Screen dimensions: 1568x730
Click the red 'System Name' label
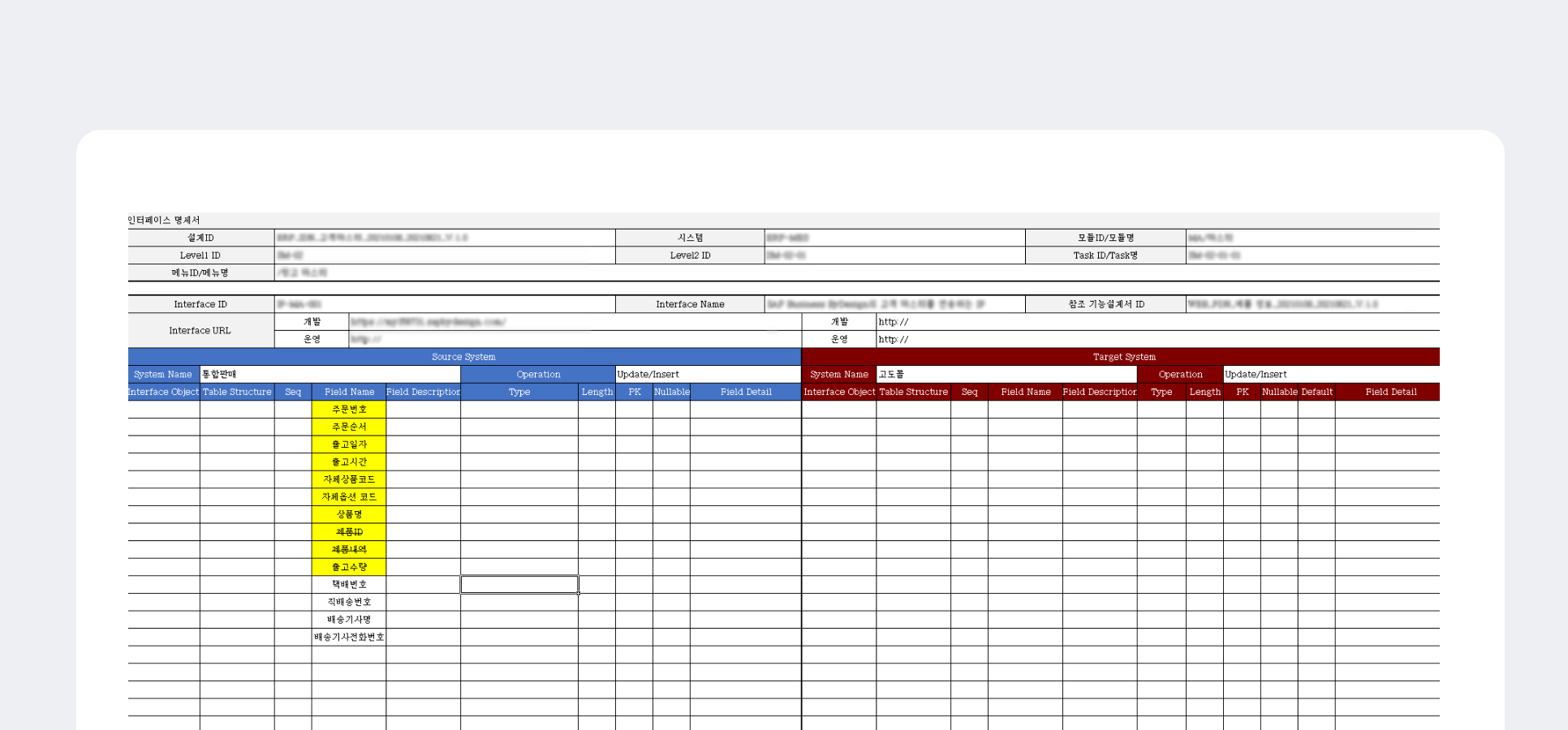point(839,374)
